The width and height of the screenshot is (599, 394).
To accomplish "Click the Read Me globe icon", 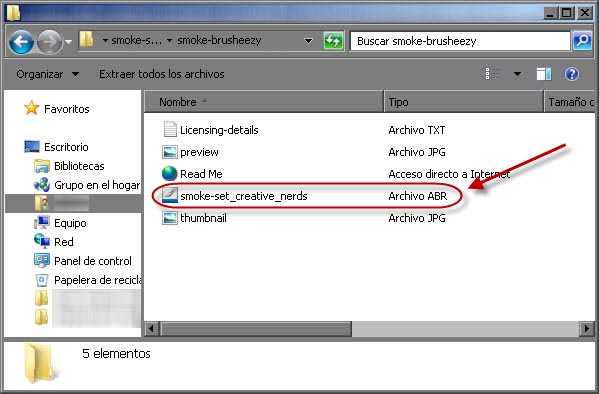I will click(170, 173).
